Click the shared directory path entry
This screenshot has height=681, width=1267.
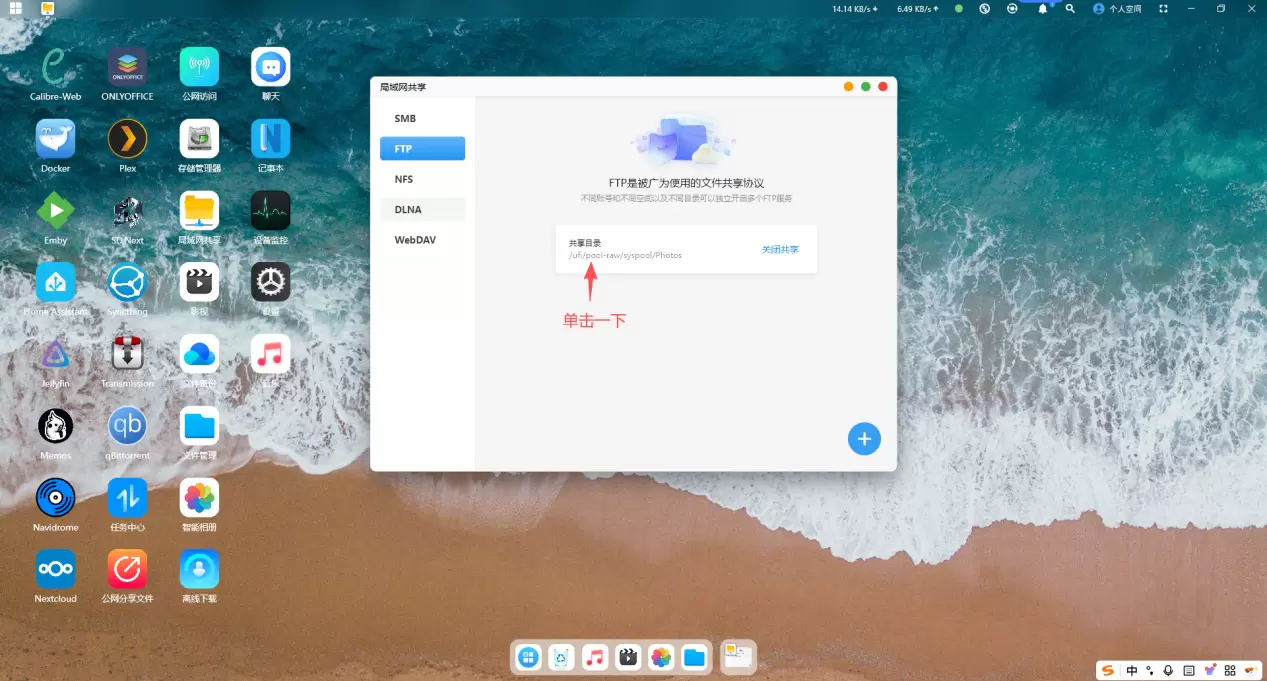coord(625,255)
